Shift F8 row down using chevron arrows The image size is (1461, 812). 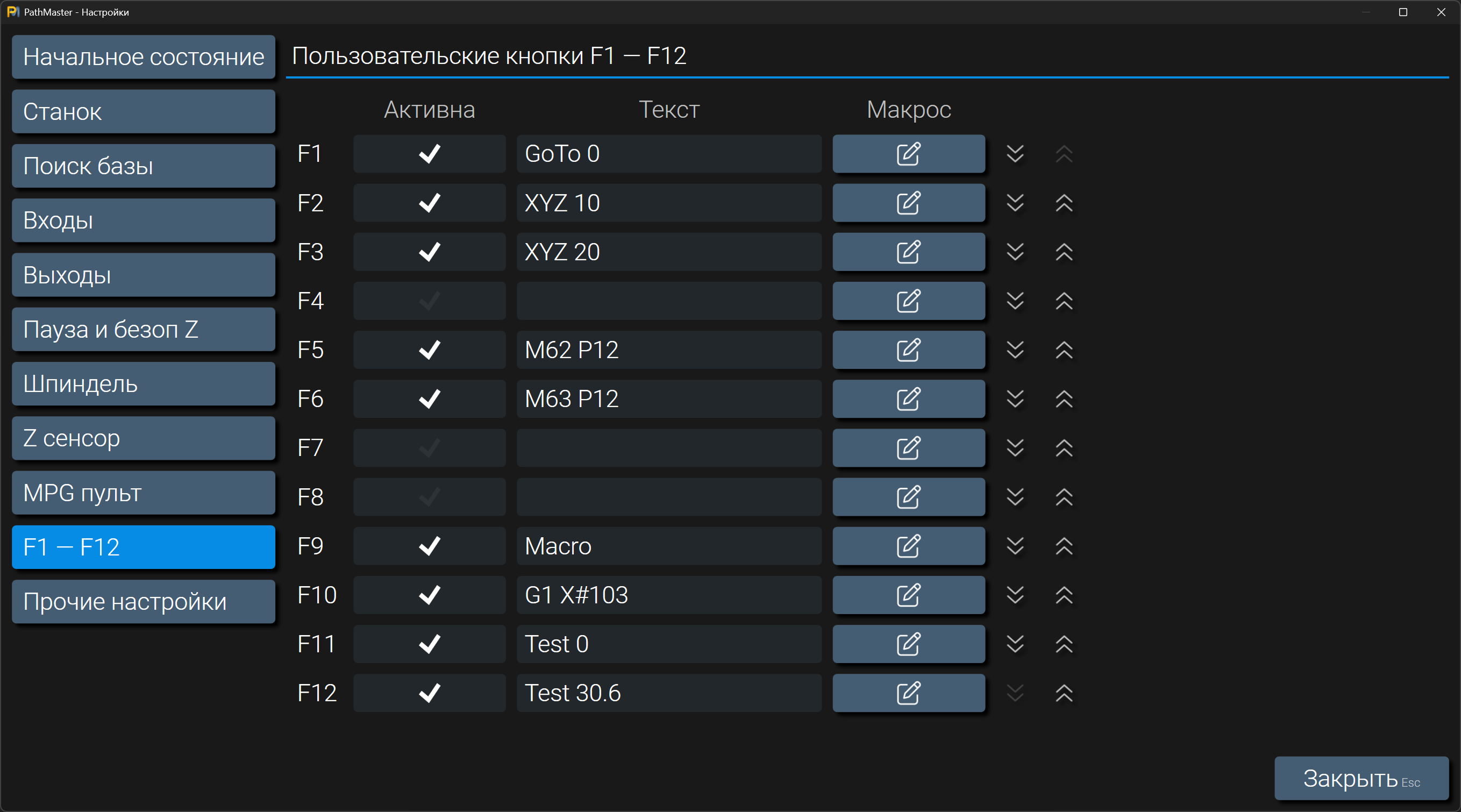pyautogui.click(x=1015, y=497)
